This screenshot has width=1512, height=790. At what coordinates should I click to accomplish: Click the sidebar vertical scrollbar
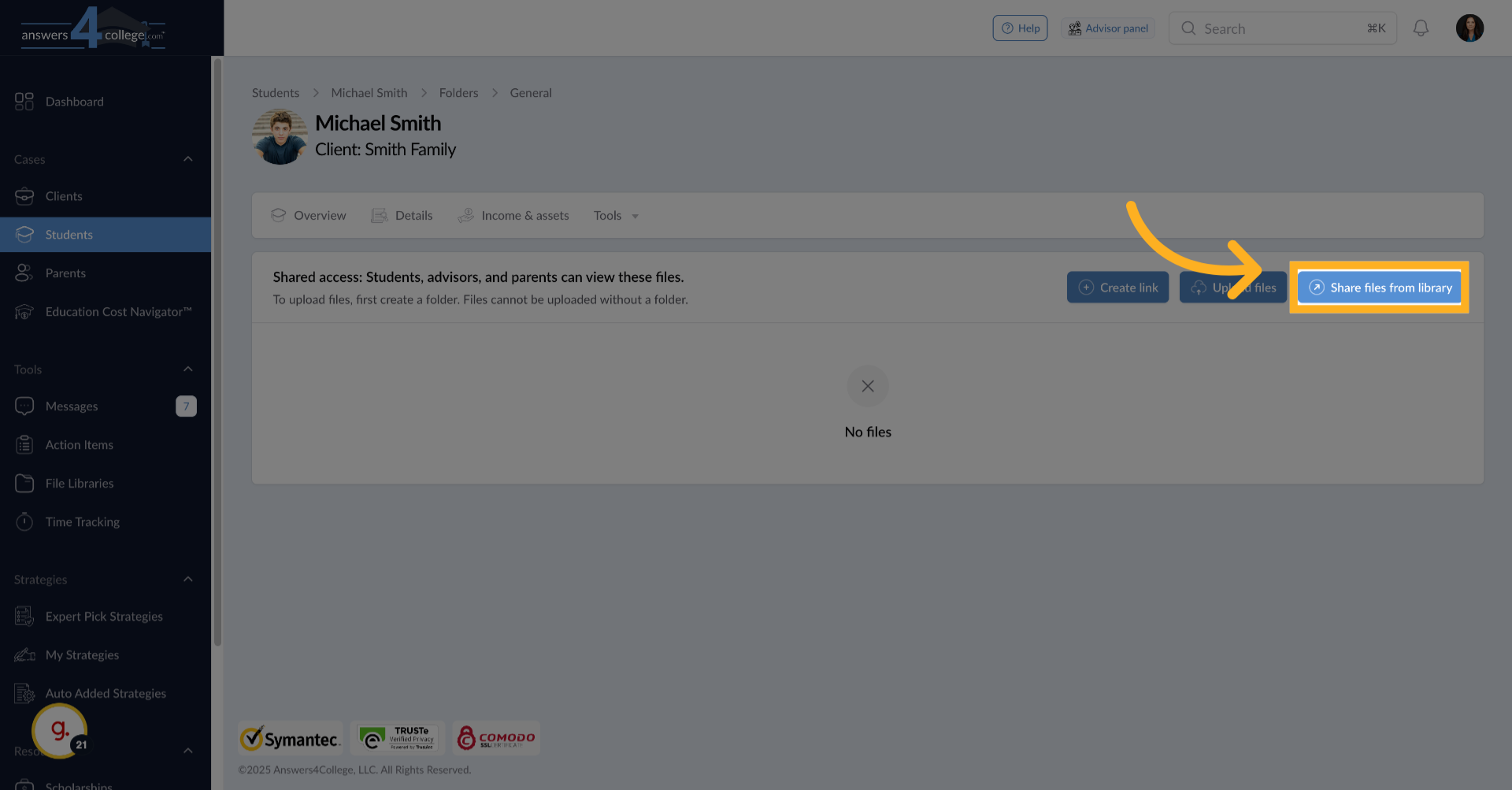pos(217,352)
